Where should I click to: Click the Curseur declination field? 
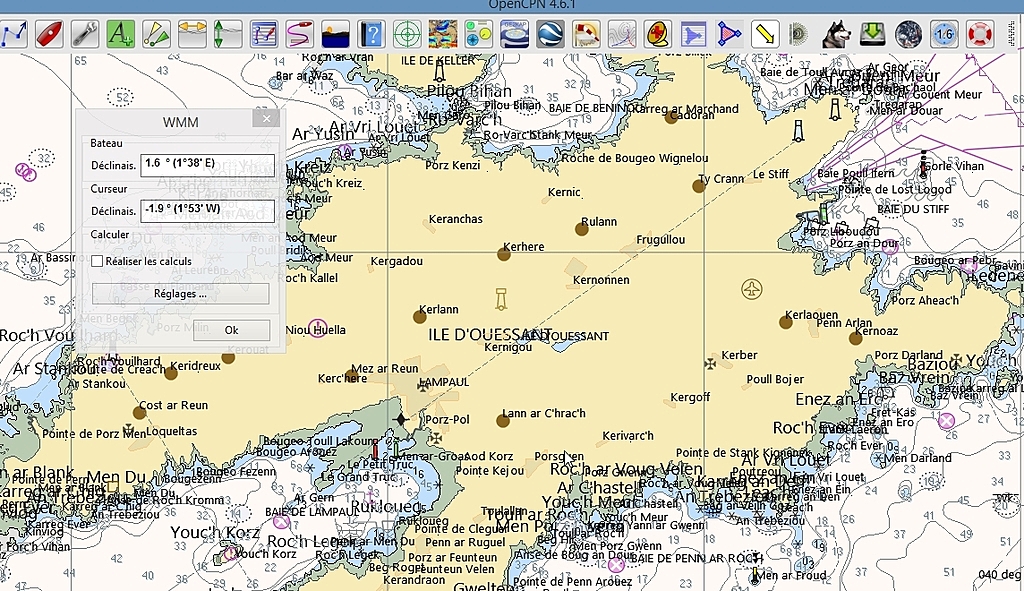207,211
